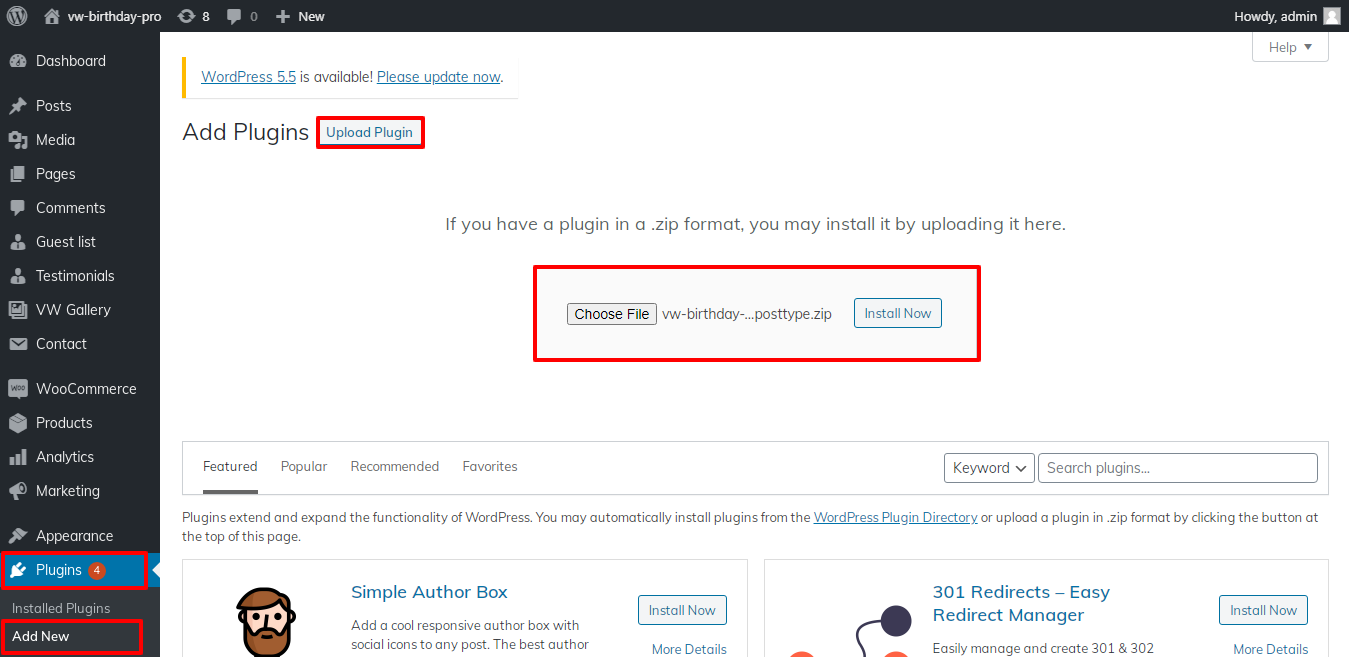Click Install Now for uploaded zip file

[x=897, y=314]
